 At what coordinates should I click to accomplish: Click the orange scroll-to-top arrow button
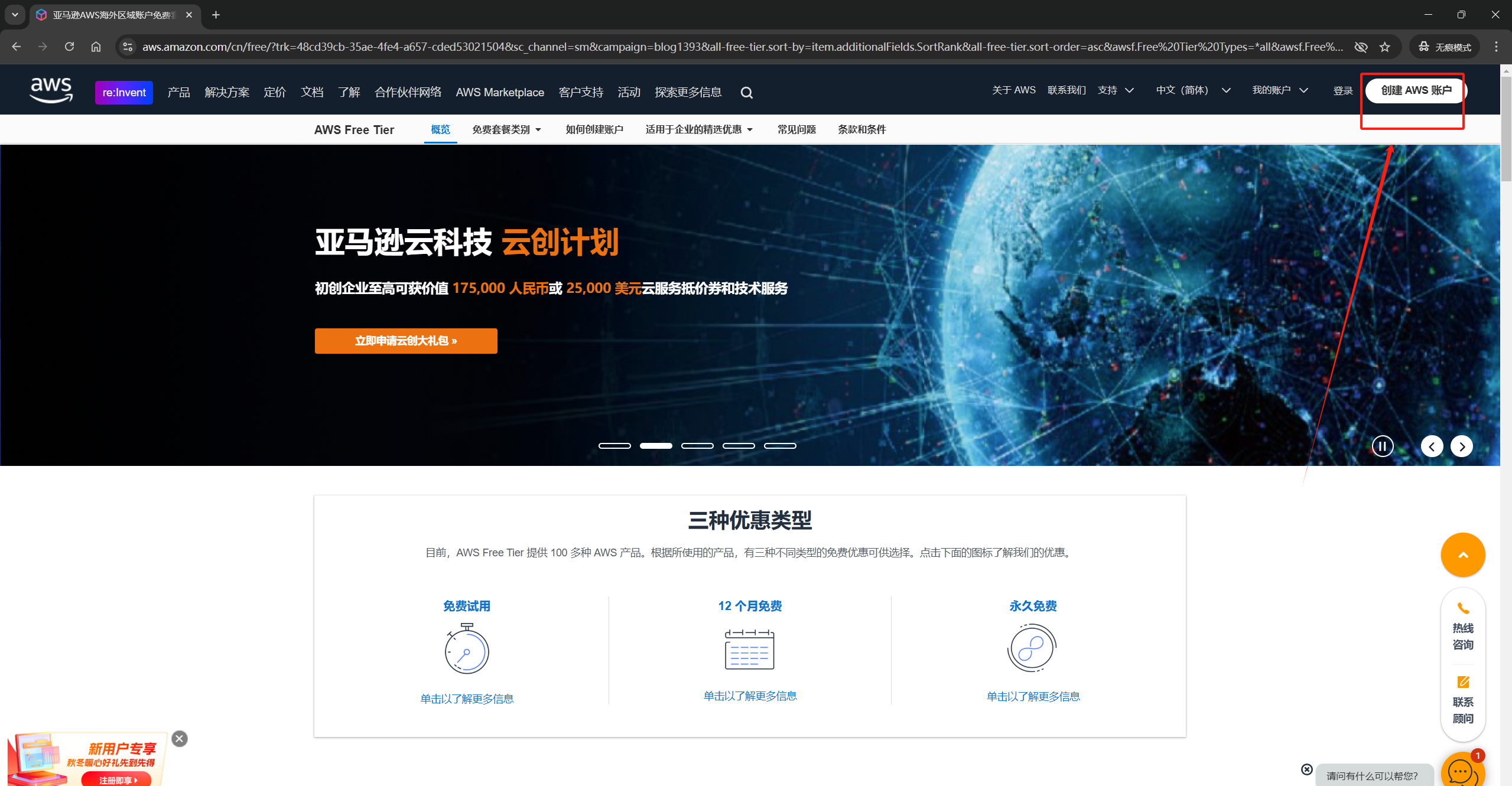(x=1462, y=555)
